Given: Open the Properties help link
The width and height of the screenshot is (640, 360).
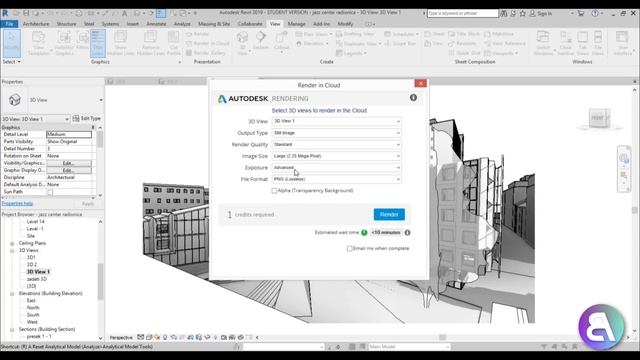Looking at the screenshot, I should (x=18, y=203).
